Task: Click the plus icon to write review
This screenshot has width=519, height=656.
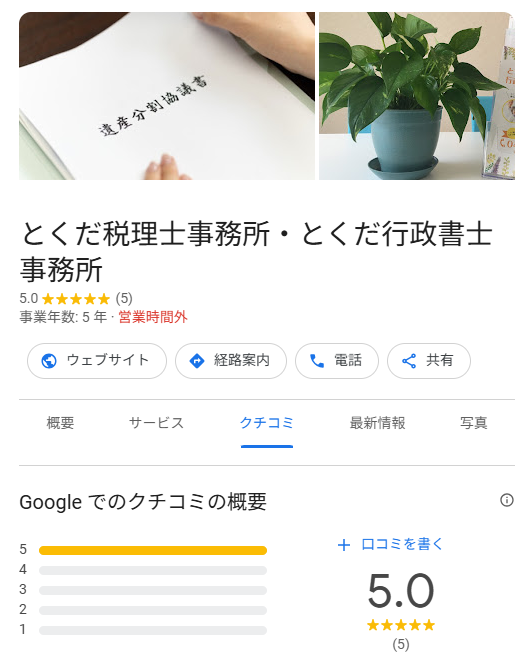Action: (x=343, y=545)
